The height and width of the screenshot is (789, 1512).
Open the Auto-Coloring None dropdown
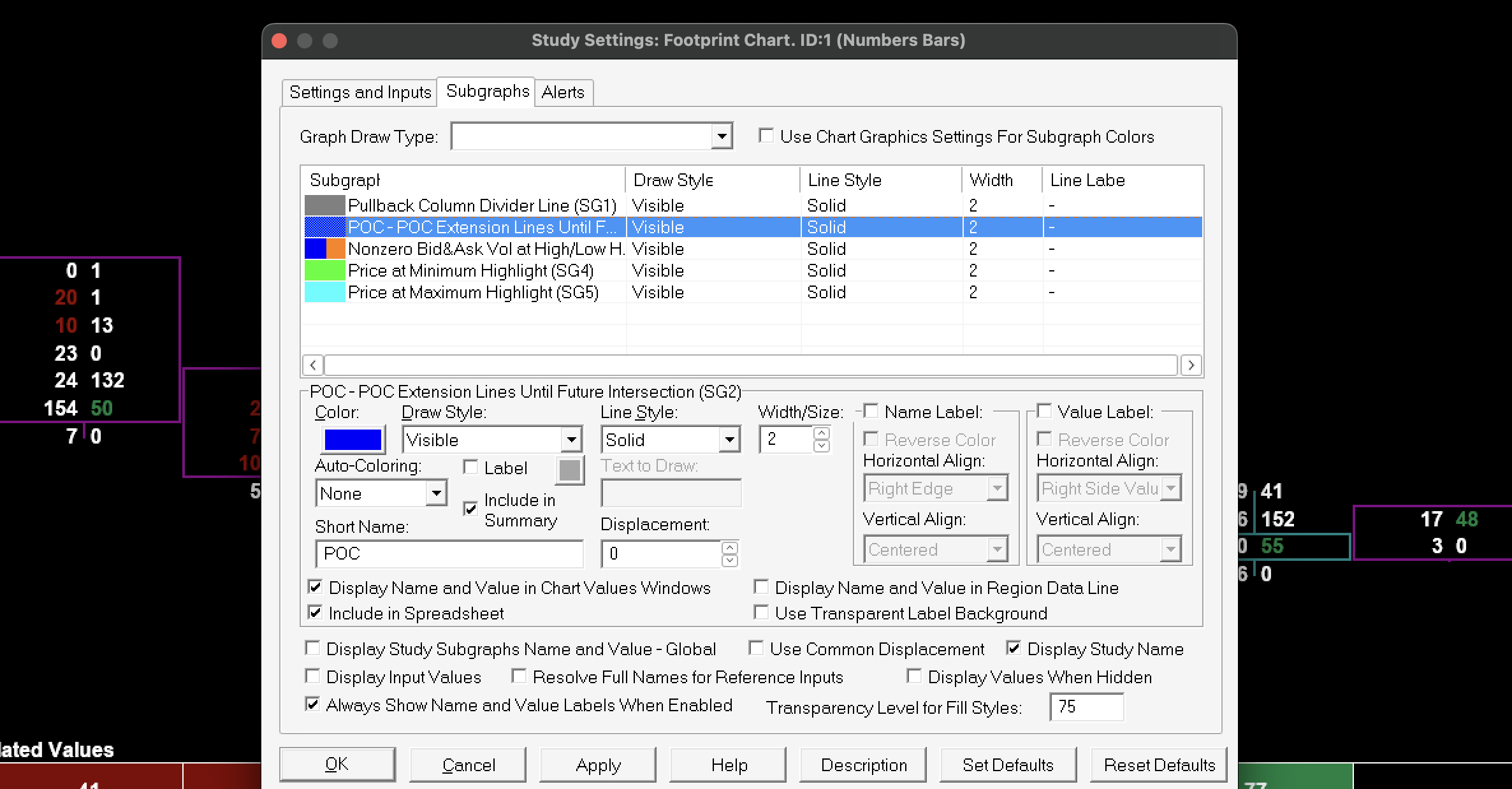click(x=436, y=493)
